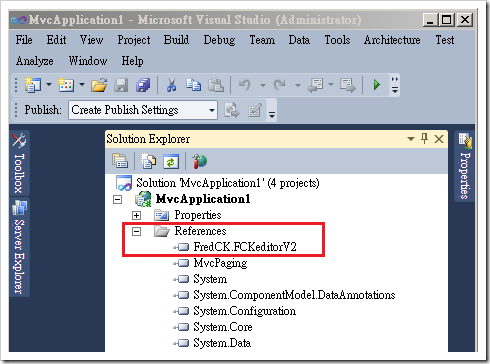Pin the Solution Explorer with auto-hide pushpin
This screenshot has width=490, height=364.
coord(424,138)
